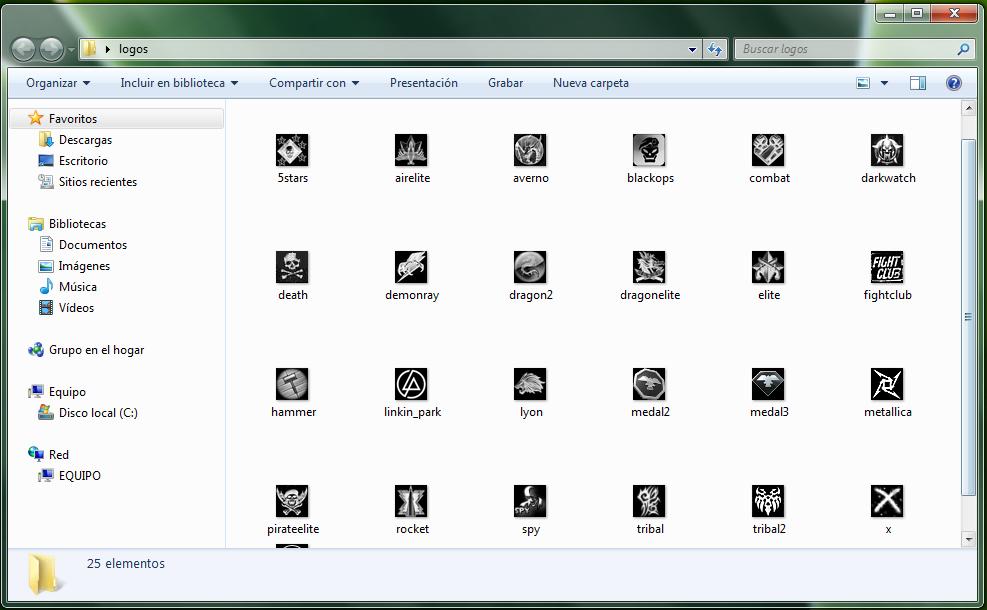The height and width of the screenshot is (610, 987).
Task: Change view using the view icon button
Action: [863, 83]
